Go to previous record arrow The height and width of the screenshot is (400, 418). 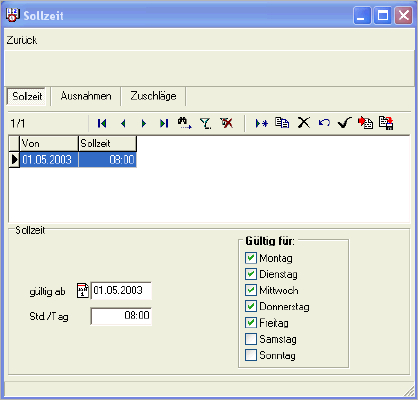(x=123, y=124)
